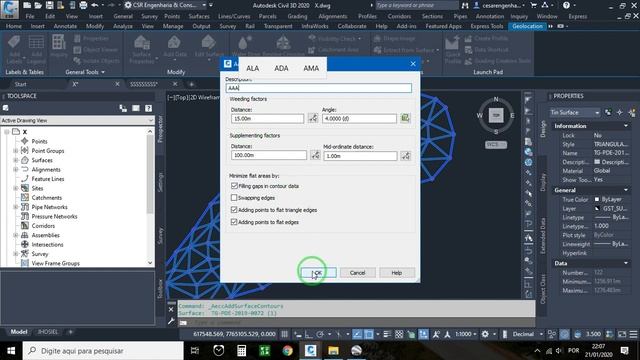Toggle Adding points to flat triangle edges
The height and width of the screenshot is (360, 640).
pos(234,210)
